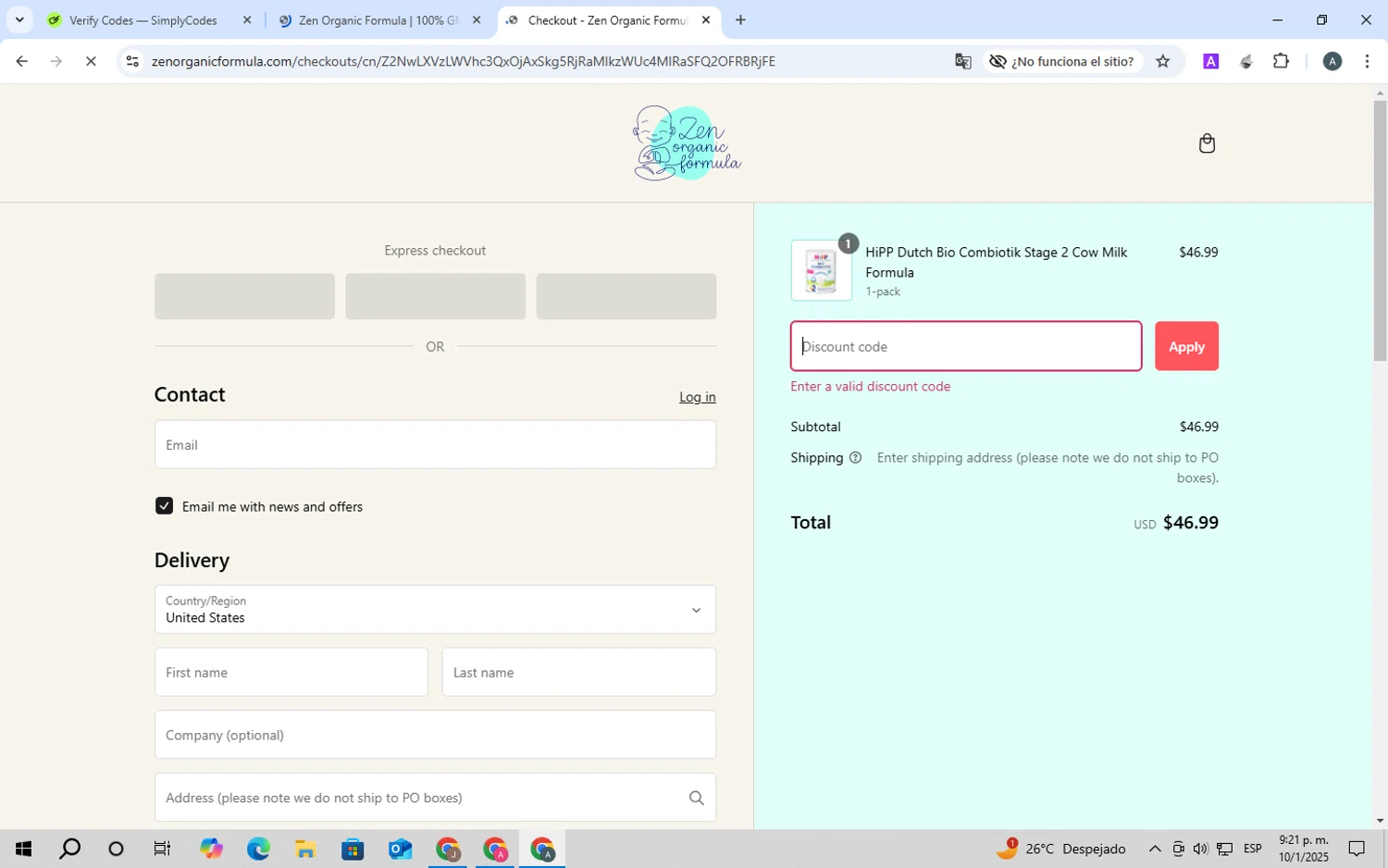1388x868 pixels.
Task: Open the Copilot icon in taskbar
Action: pos(211,849)
